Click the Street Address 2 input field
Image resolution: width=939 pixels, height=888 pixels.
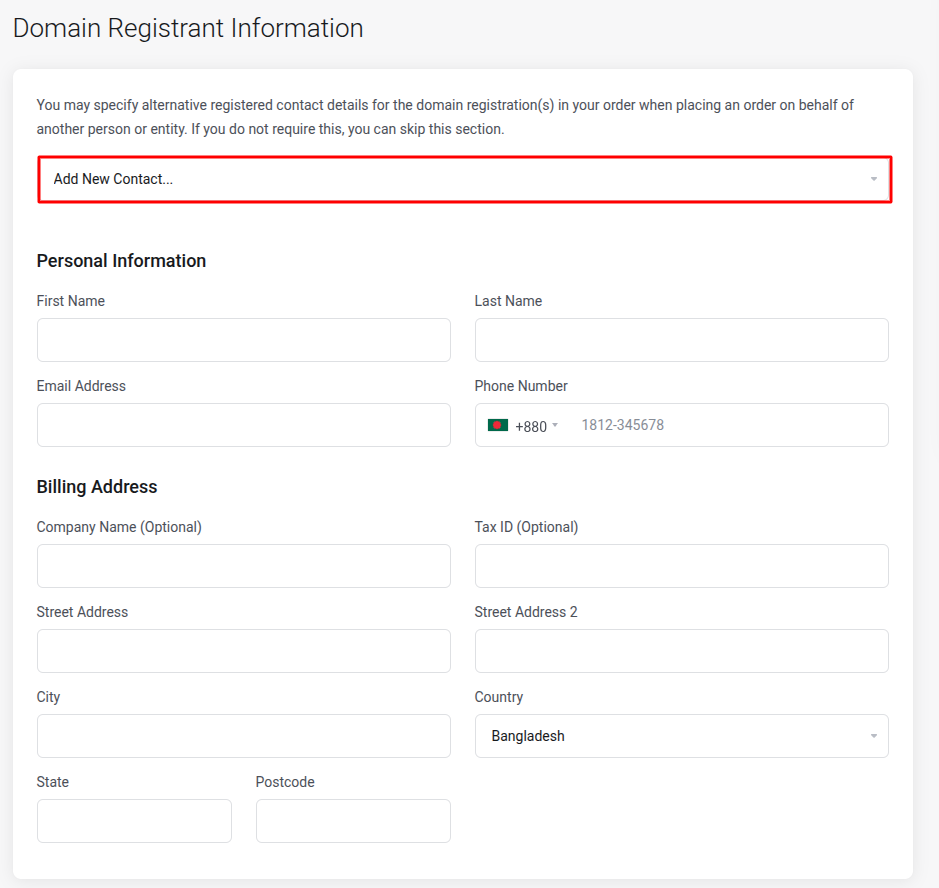681,651
